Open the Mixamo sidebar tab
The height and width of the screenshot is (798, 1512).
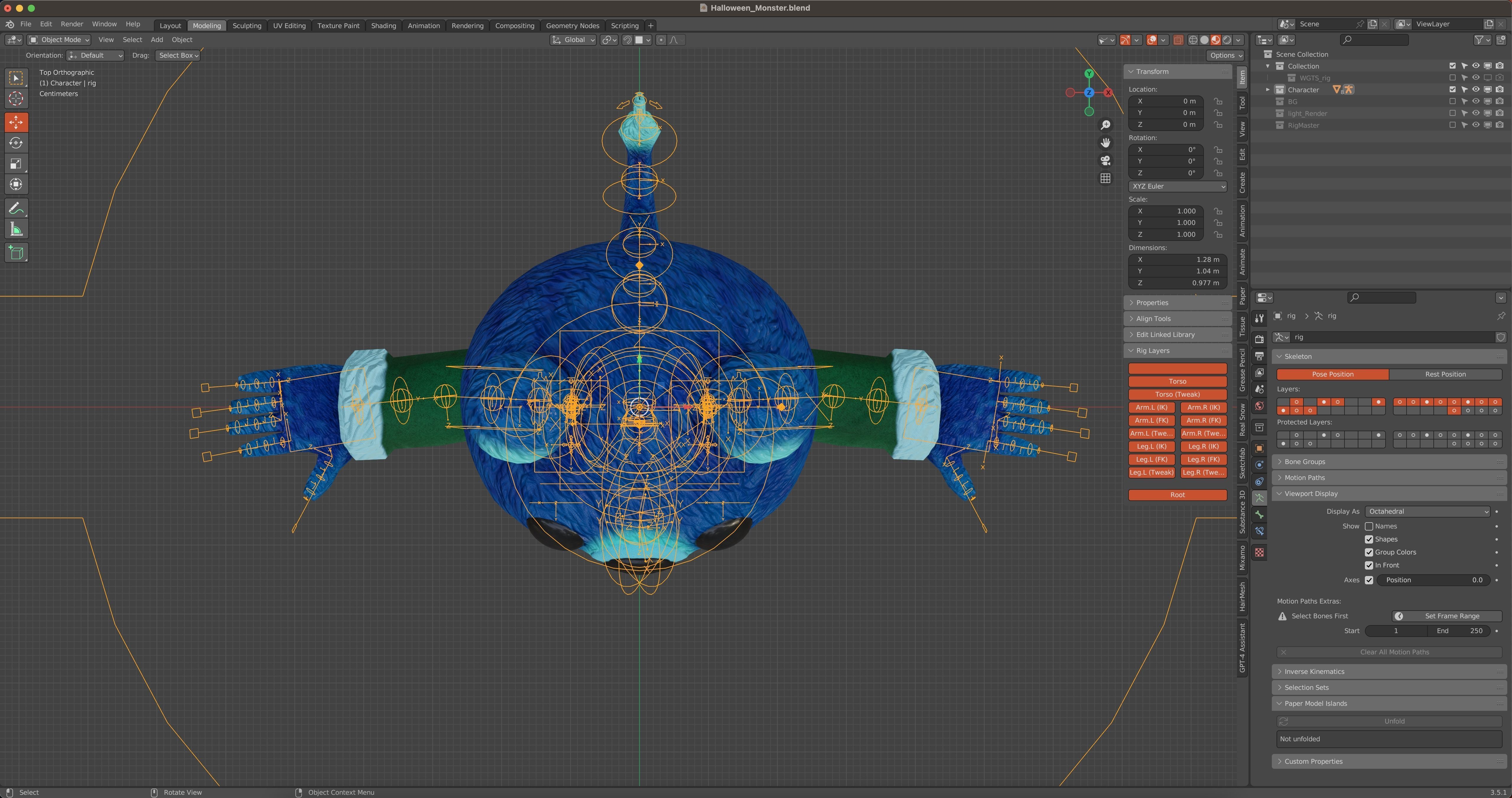1242,558
